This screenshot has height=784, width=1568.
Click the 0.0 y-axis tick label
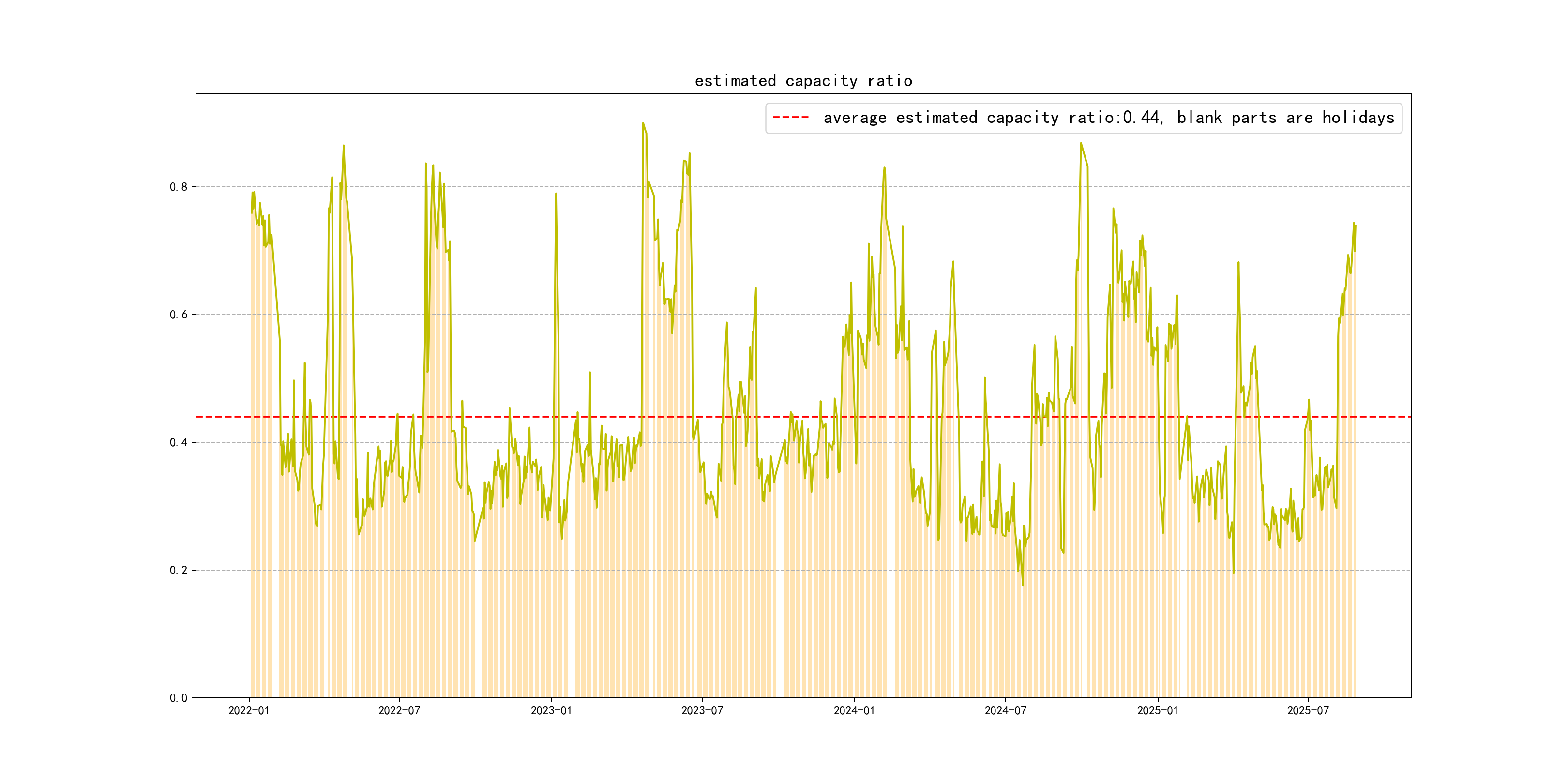click(x=179, y=698)
